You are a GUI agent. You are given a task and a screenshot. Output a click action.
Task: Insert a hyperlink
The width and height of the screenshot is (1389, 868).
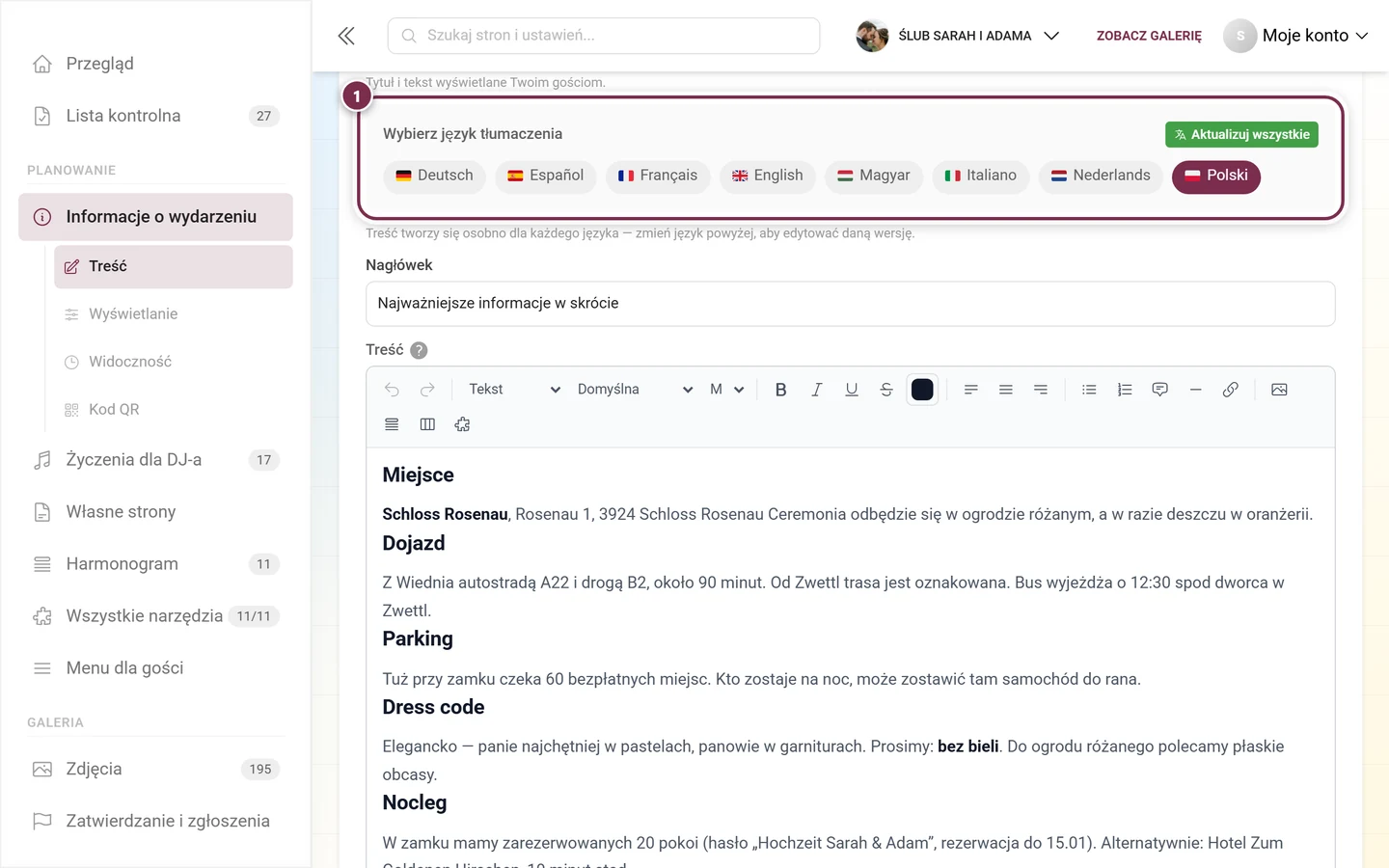pos(1231,390)
